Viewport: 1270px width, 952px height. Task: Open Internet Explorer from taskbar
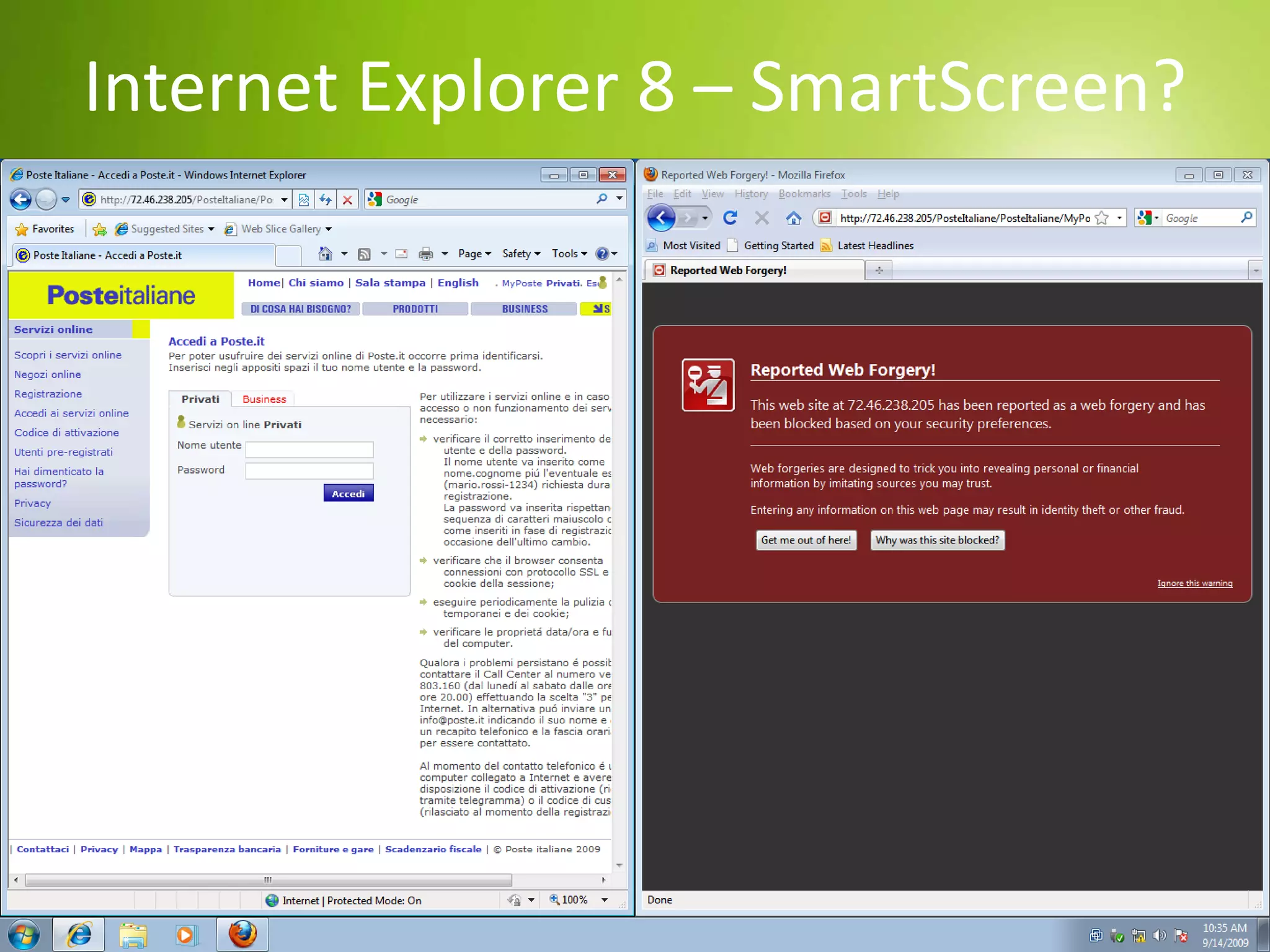pos(79,935)
